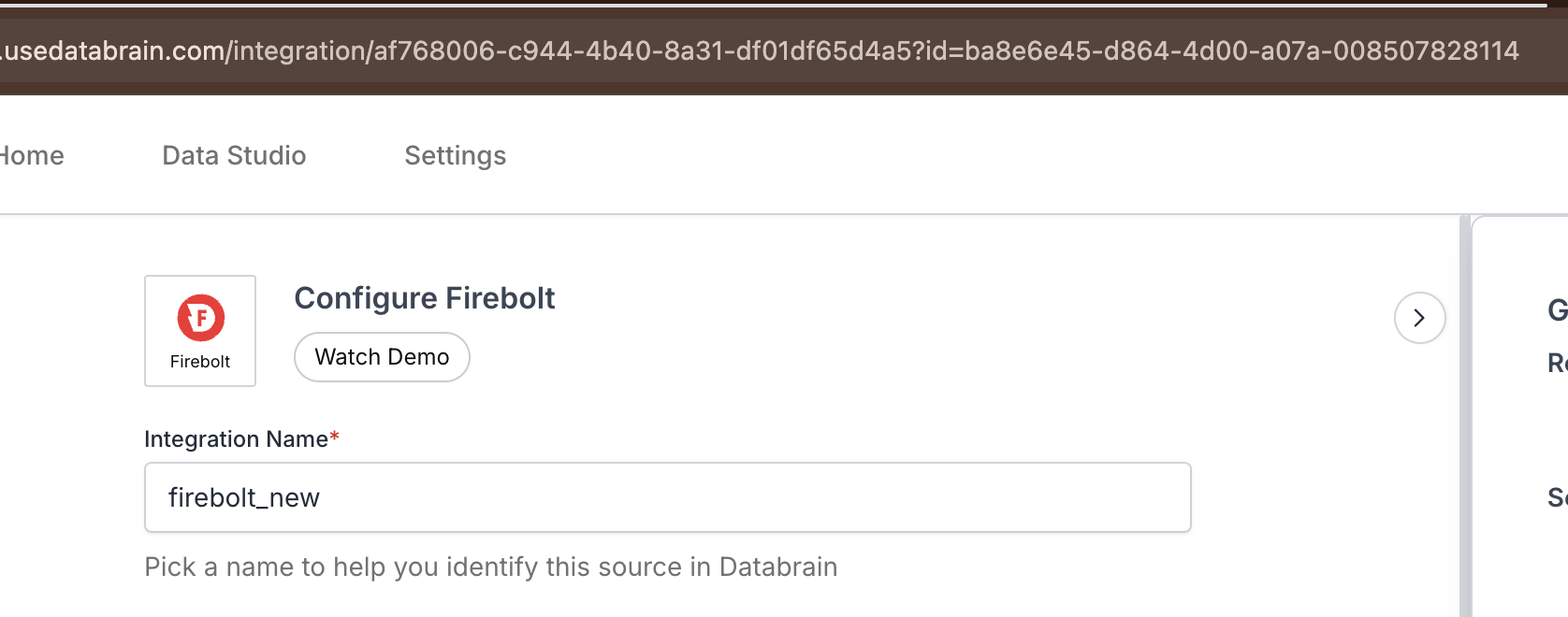1568x617 pixels.
Task: Click the red Firebolt logo icon
Action: click(x=201, y=318)
